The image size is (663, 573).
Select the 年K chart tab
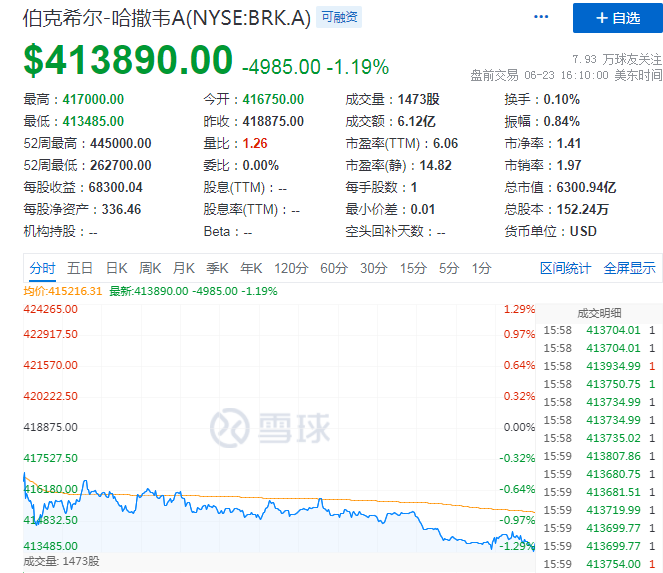[251, 268]
